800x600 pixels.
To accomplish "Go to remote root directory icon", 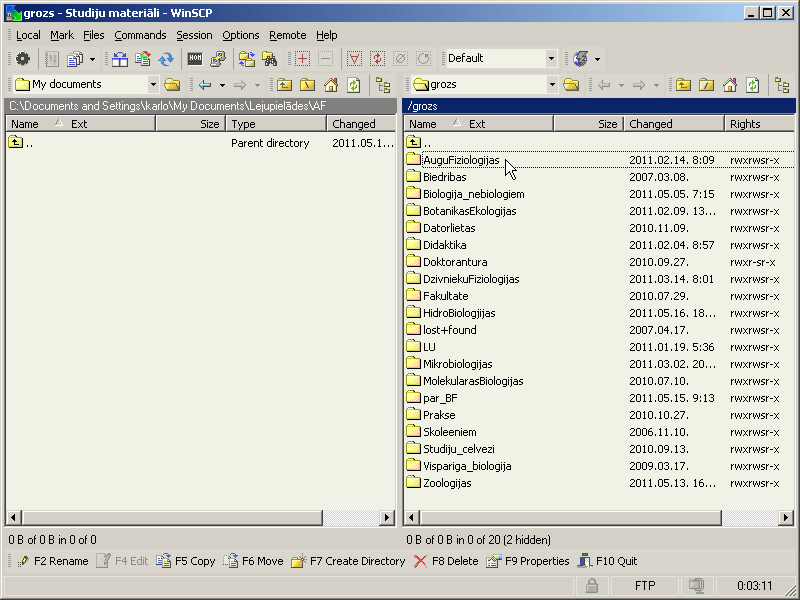I will point(707,85).
